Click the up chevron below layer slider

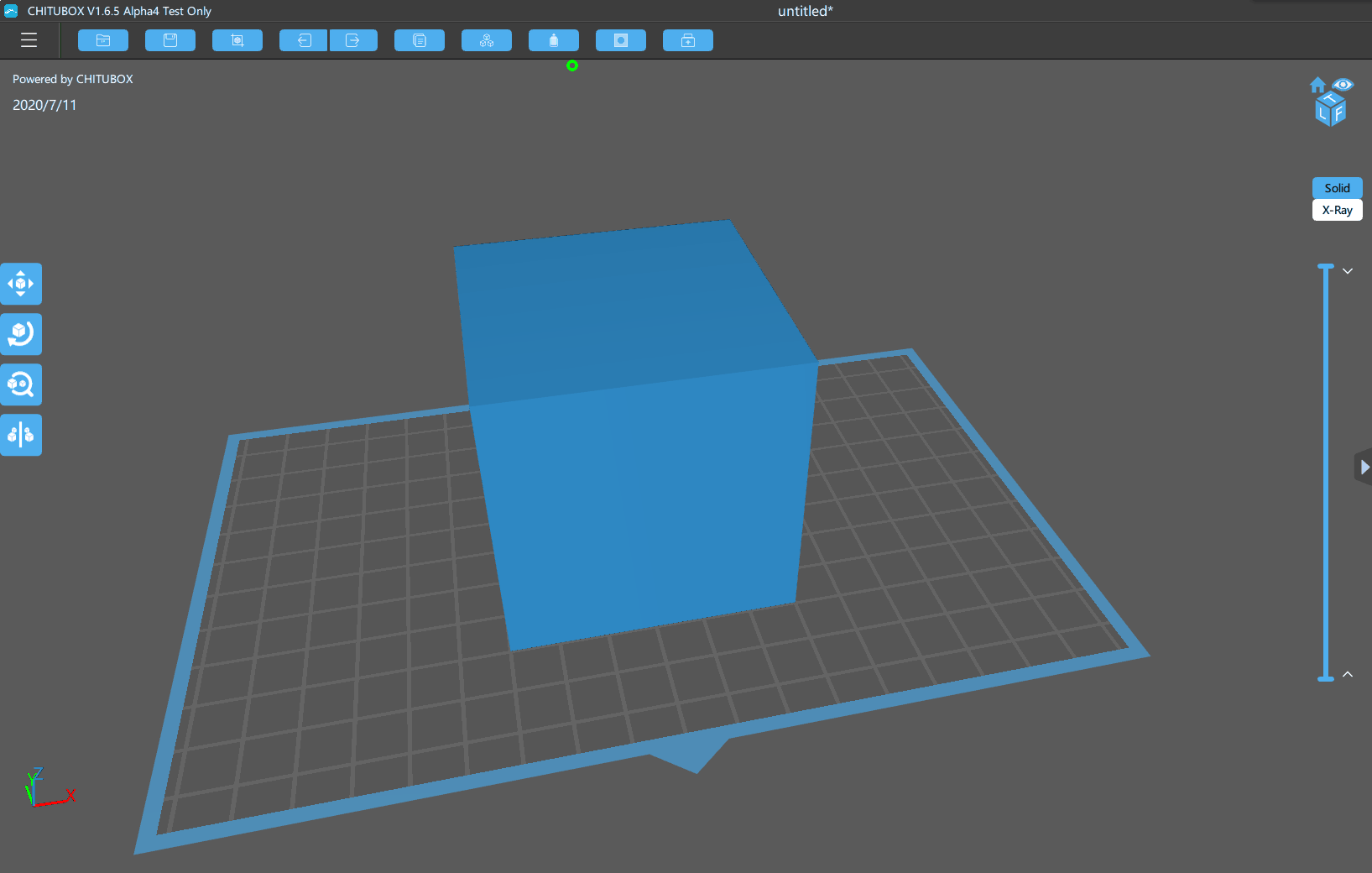click(1348, 674)
